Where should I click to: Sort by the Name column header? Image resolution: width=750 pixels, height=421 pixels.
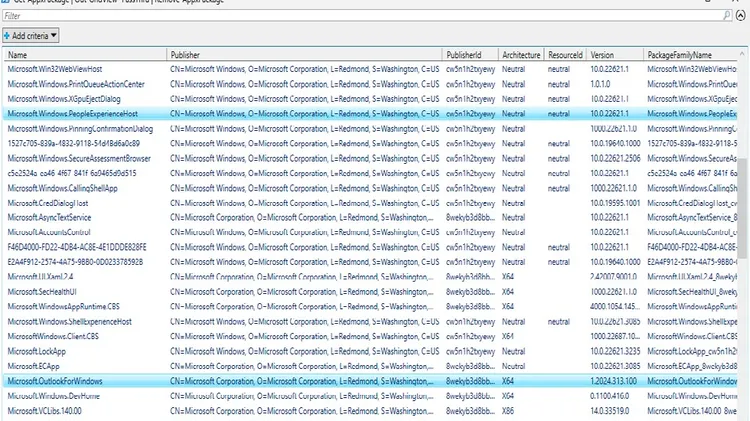[85, 55]
